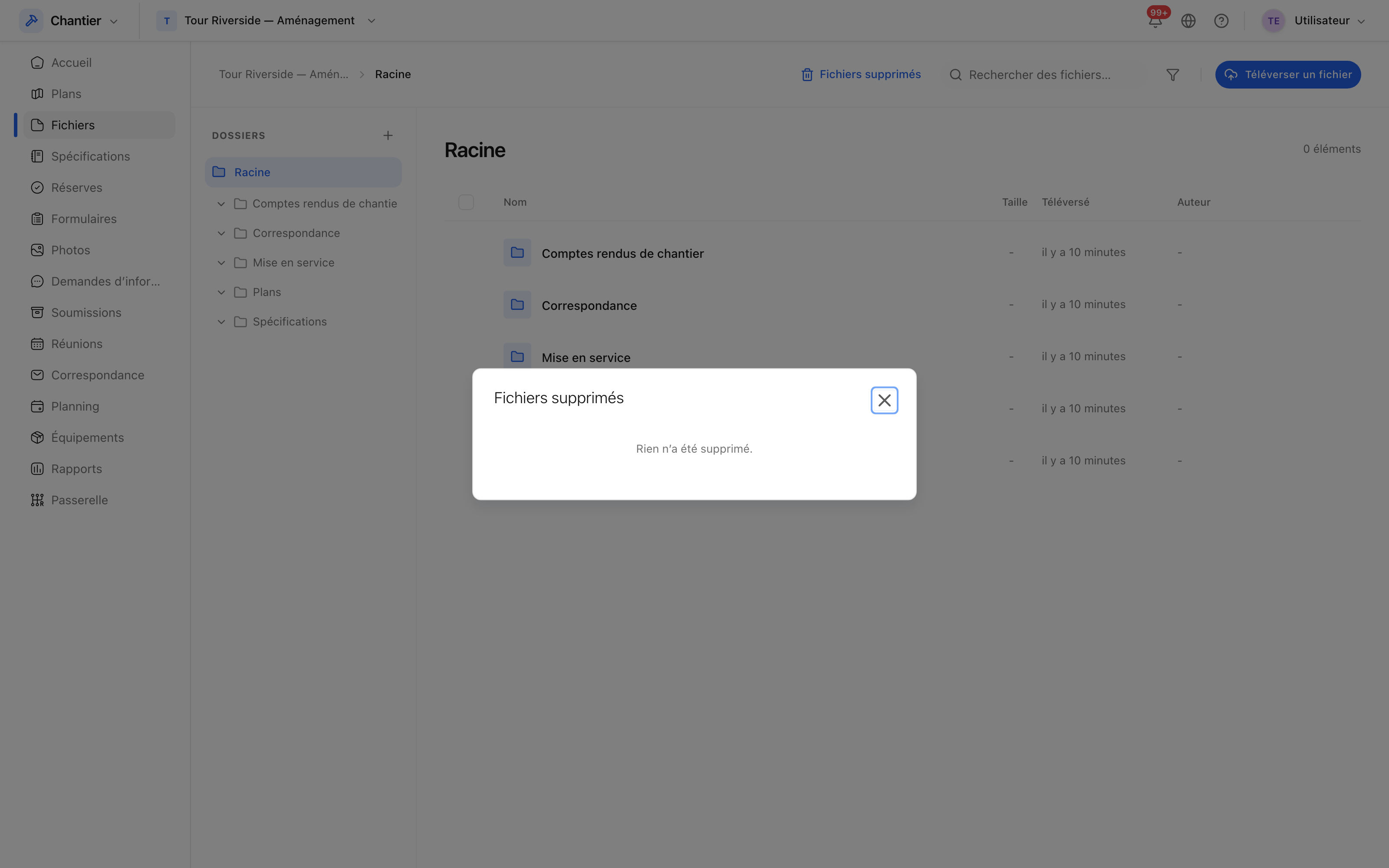This screenshot has width=1389, height=868.
Task: Open Correspondance folder row in table
Action: point(902,305)
